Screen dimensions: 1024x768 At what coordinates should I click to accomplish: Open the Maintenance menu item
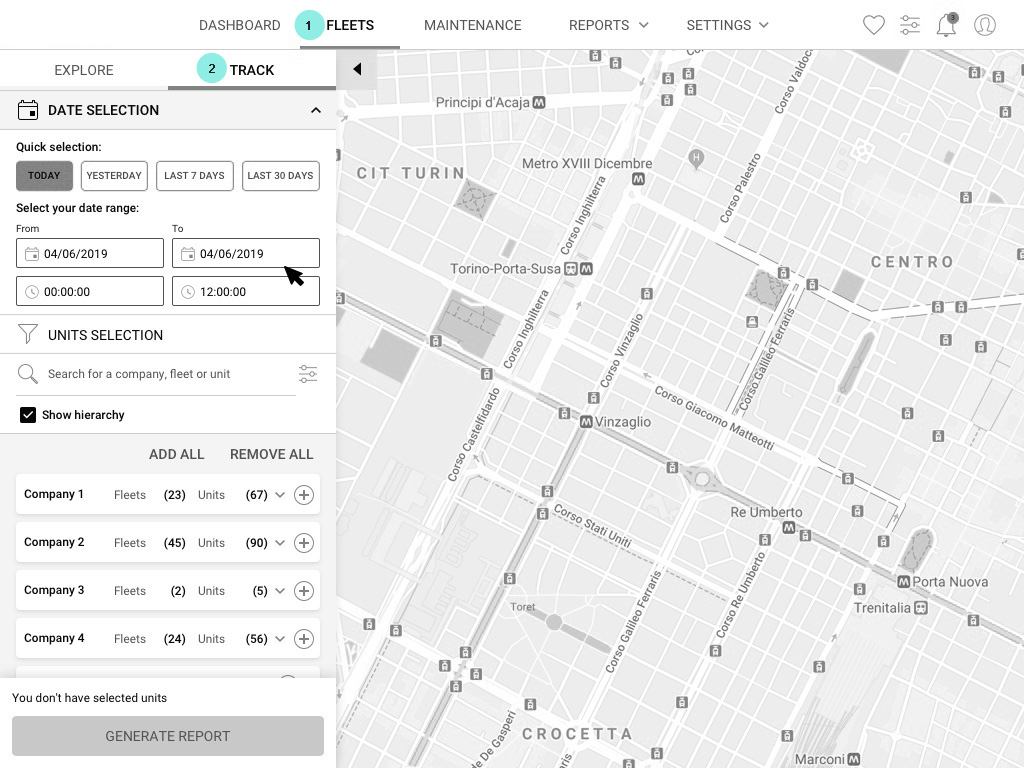coord(473,25)
